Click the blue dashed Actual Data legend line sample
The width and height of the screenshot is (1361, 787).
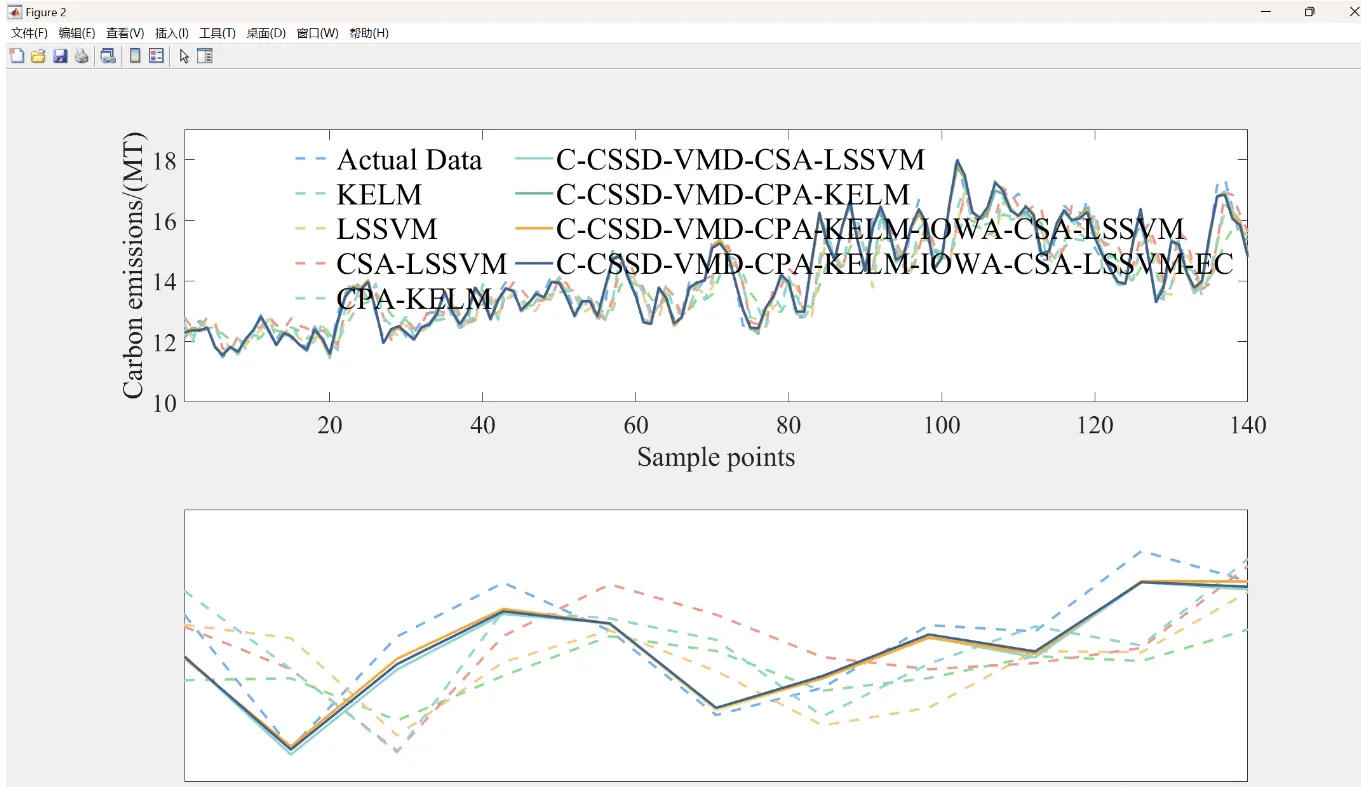(310, 160)
